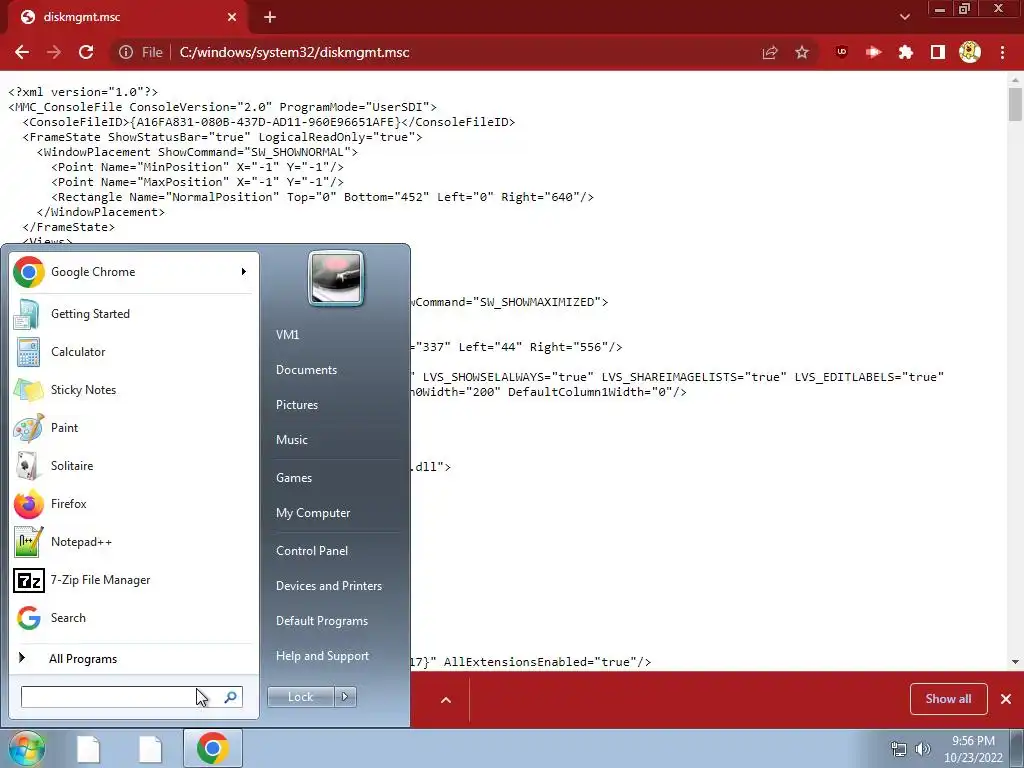Screen dimensions: 1024x768
Task: Open the Extensions puzzle menu
Action: coord(906,52)
